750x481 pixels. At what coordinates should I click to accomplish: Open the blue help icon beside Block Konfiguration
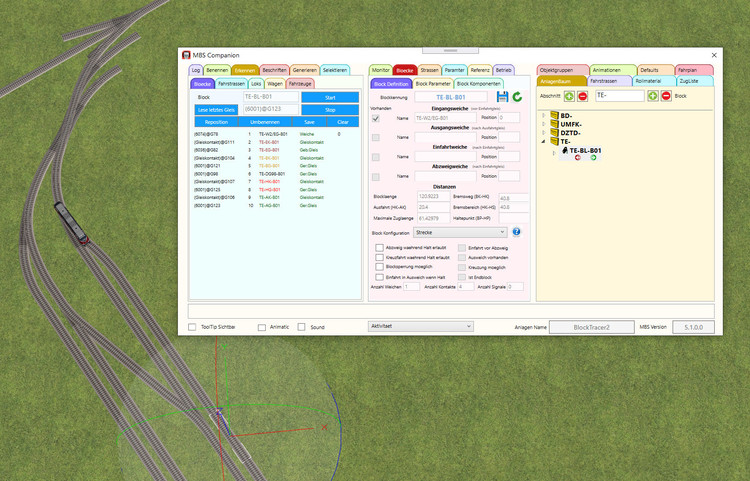coord(516,231)
